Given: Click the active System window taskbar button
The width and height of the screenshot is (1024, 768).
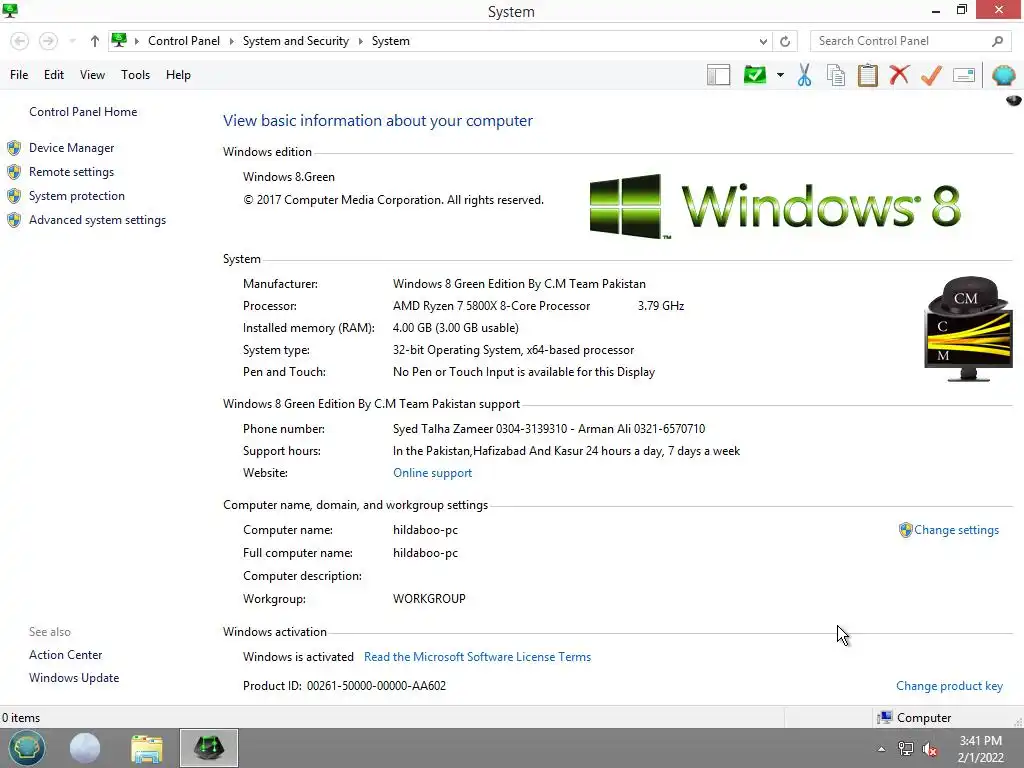Looking at the screenshot, I should tap(209, 748).
